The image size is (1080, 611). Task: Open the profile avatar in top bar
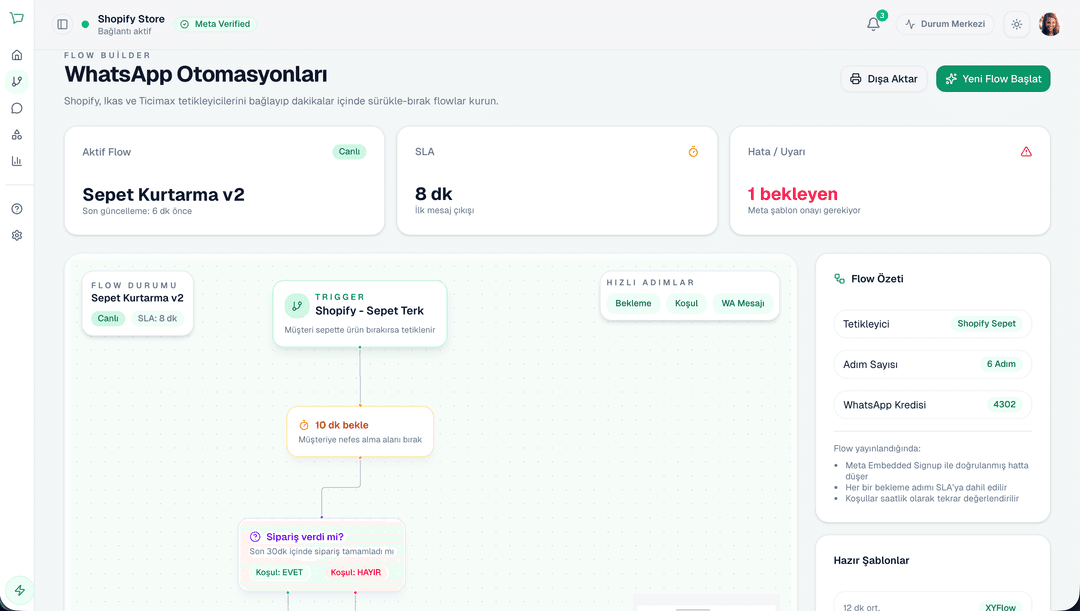(1050, 24)
